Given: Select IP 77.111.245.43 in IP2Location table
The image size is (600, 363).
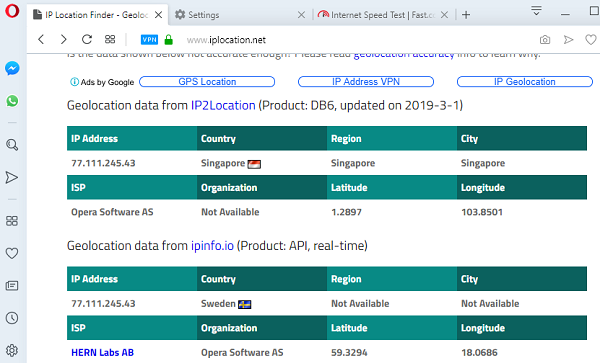Looking at the screenshot, I should (103, 163).
